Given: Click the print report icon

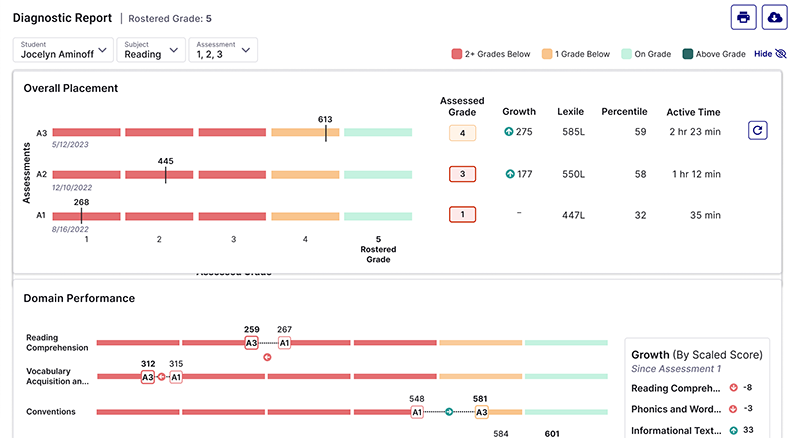Looking at the screenshot, I should pos(743,17).
